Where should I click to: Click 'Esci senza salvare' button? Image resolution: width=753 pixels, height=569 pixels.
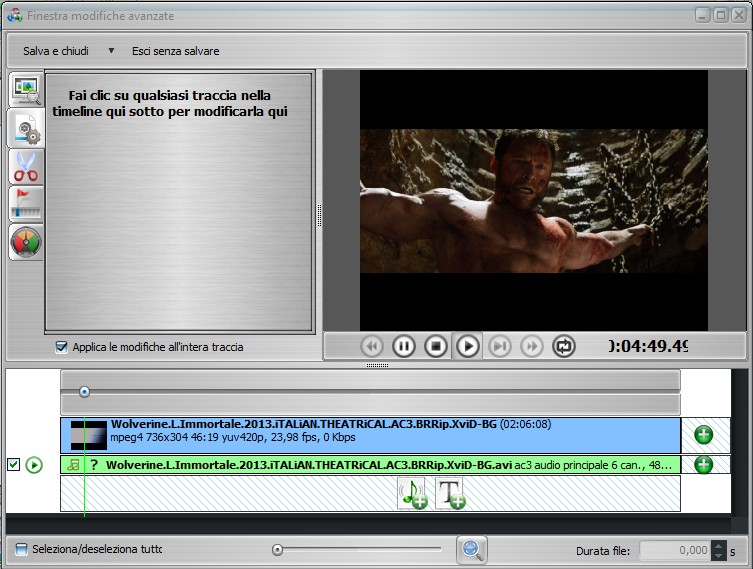click(176, 51)
